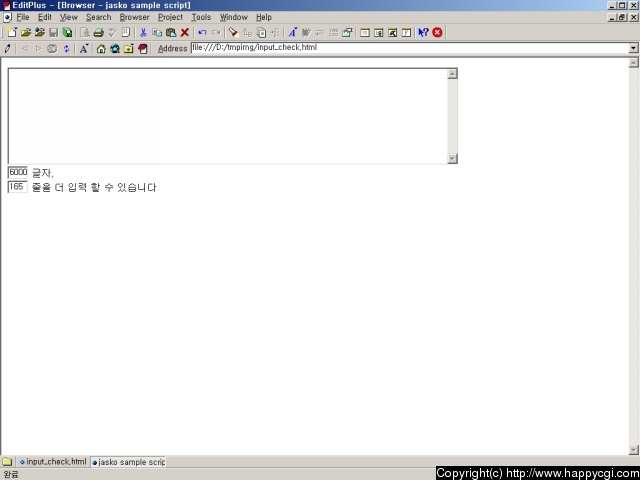The height and width of the screenshot is (480, 640).
Task: Click inside the large text area
Action: point(228,116)
